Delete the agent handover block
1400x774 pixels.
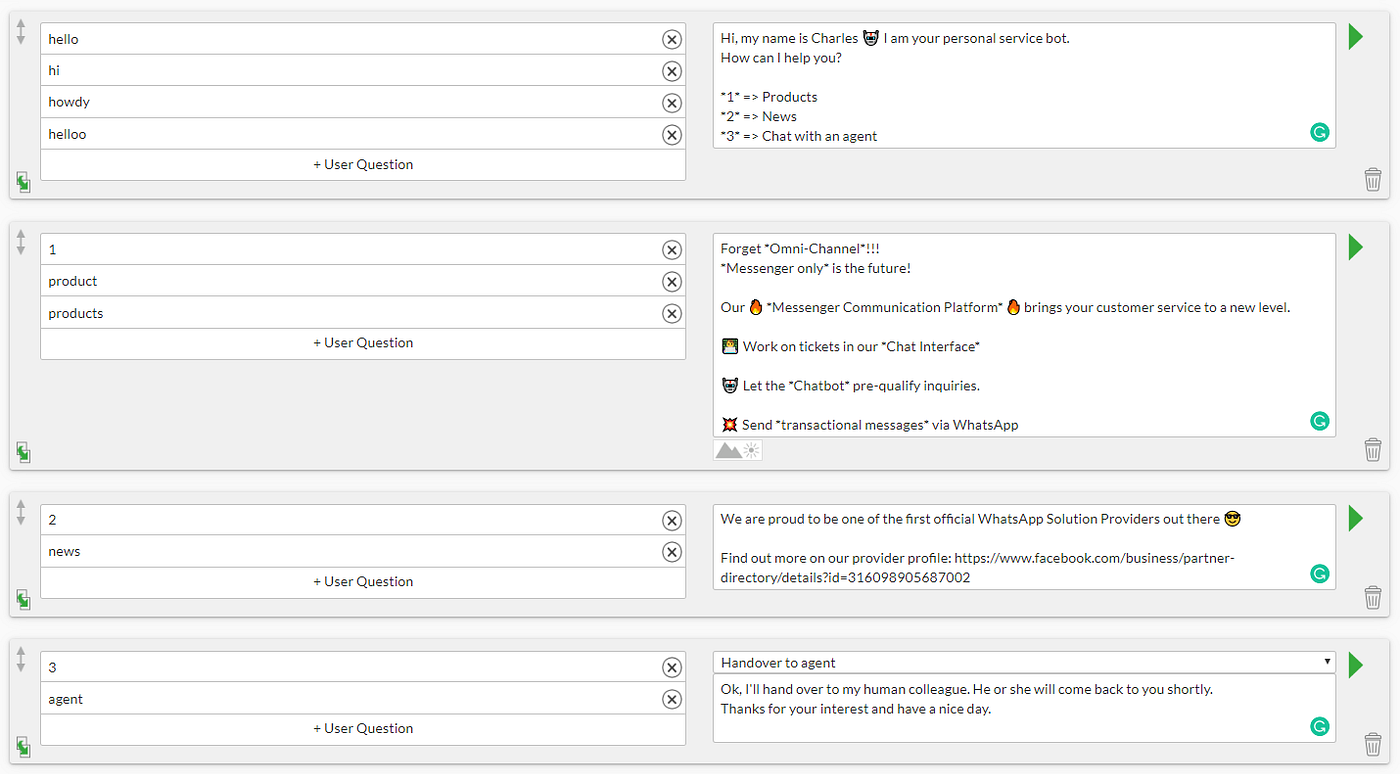(1373, 744)
